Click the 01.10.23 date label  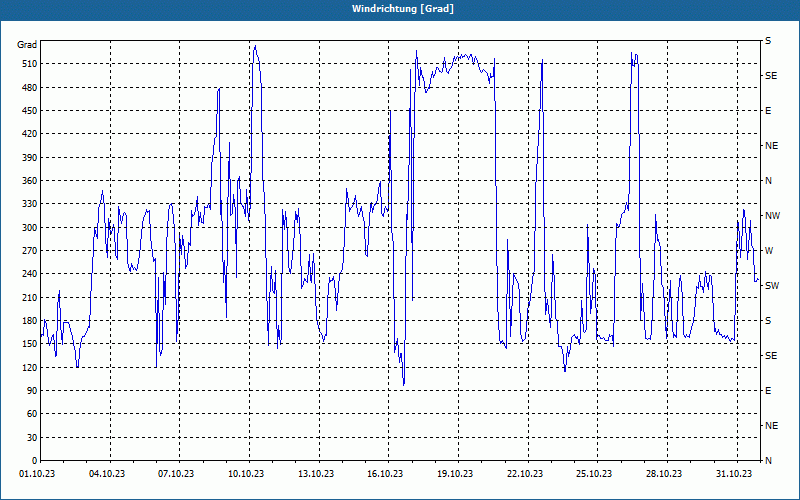tap(37, 474)
